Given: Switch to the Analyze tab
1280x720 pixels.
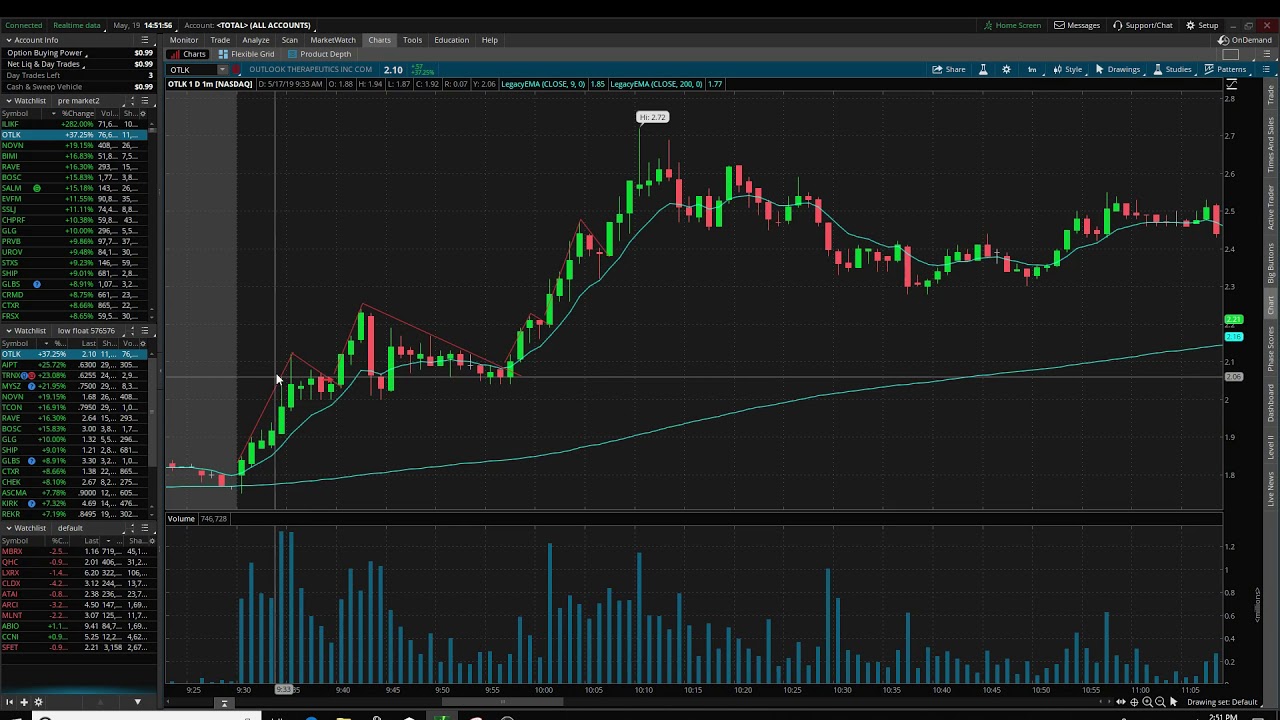Looking at the screenshot, I should click(x=256, y=40).
